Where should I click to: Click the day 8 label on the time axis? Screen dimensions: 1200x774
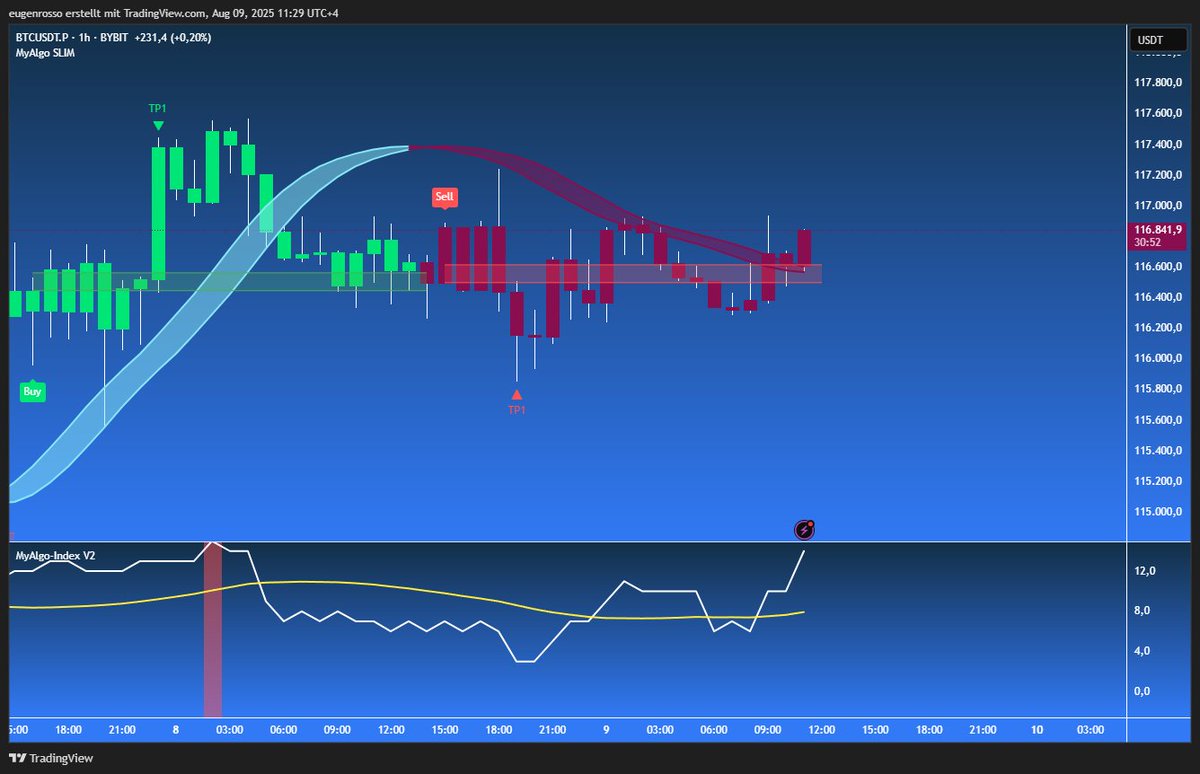click(175, 730)
